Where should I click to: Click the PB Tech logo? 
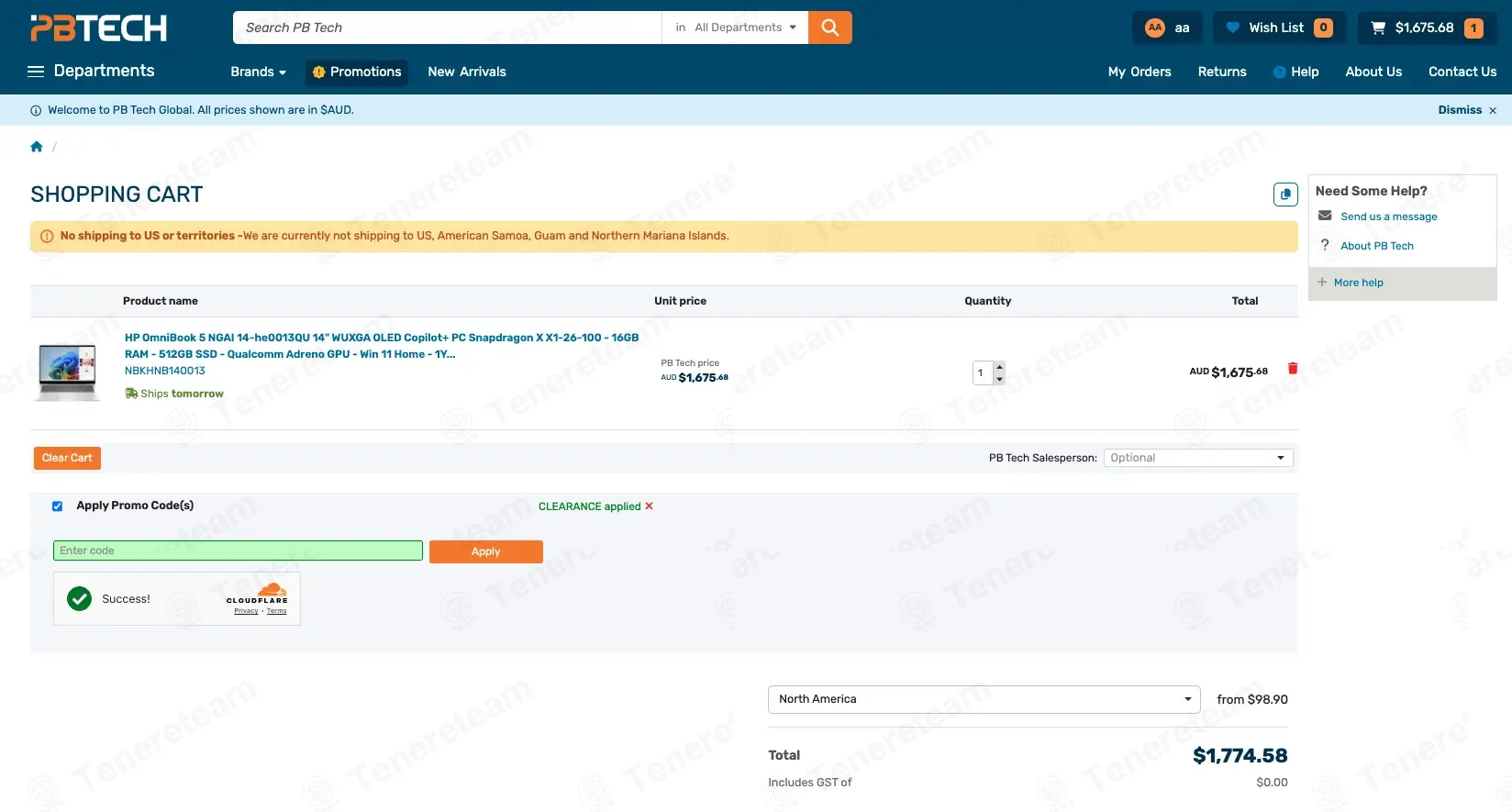point(99,28)
